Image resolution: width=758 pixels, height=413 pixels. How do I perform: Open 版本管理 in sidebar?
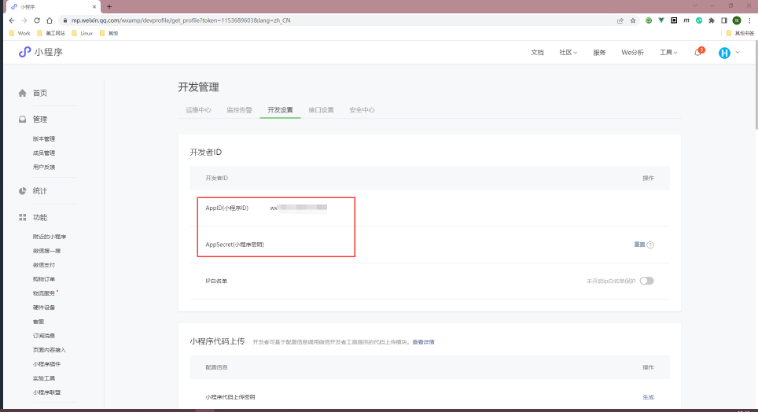point(44,139)
